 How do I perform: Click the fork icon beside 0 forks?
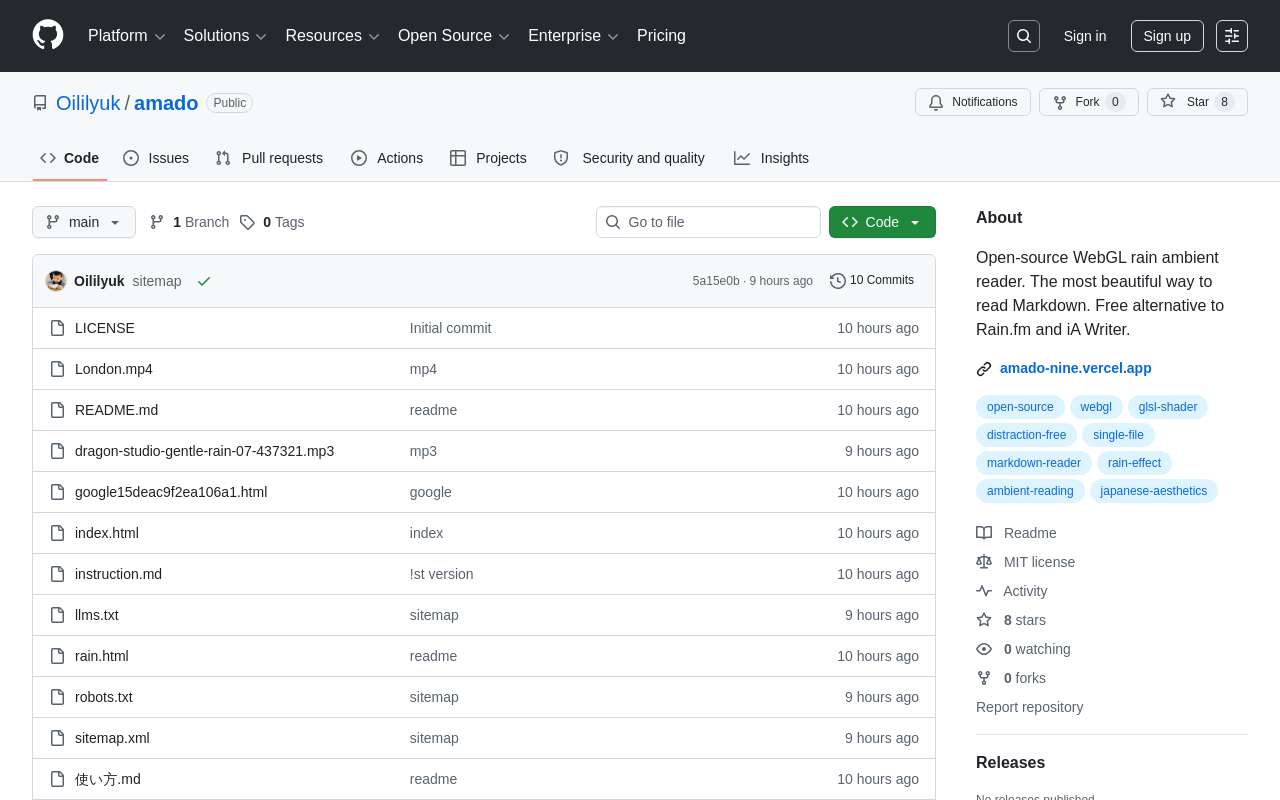point(984,678)
